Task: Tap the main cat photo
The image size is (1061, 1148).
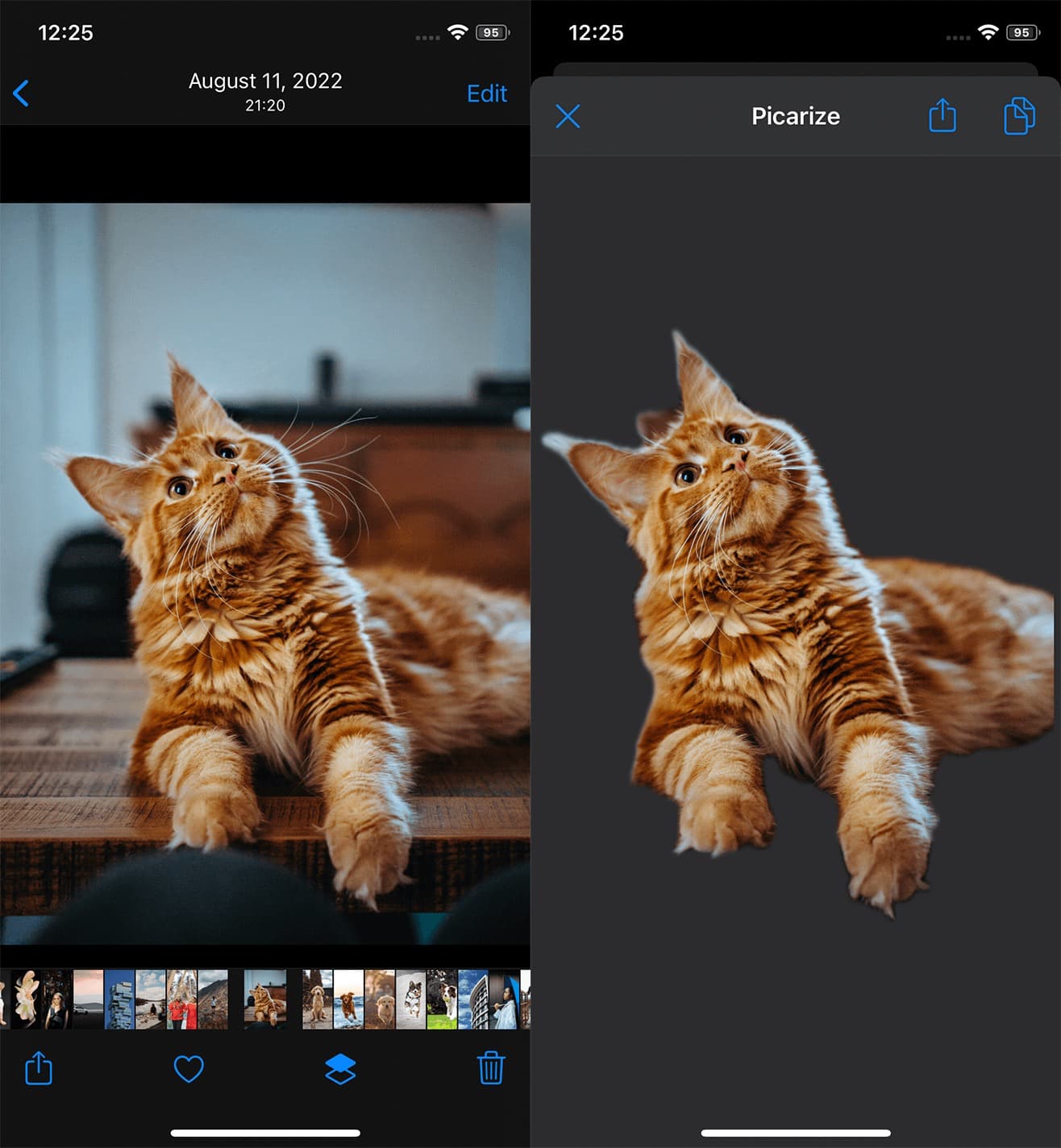Action: [x=265, y=573]
